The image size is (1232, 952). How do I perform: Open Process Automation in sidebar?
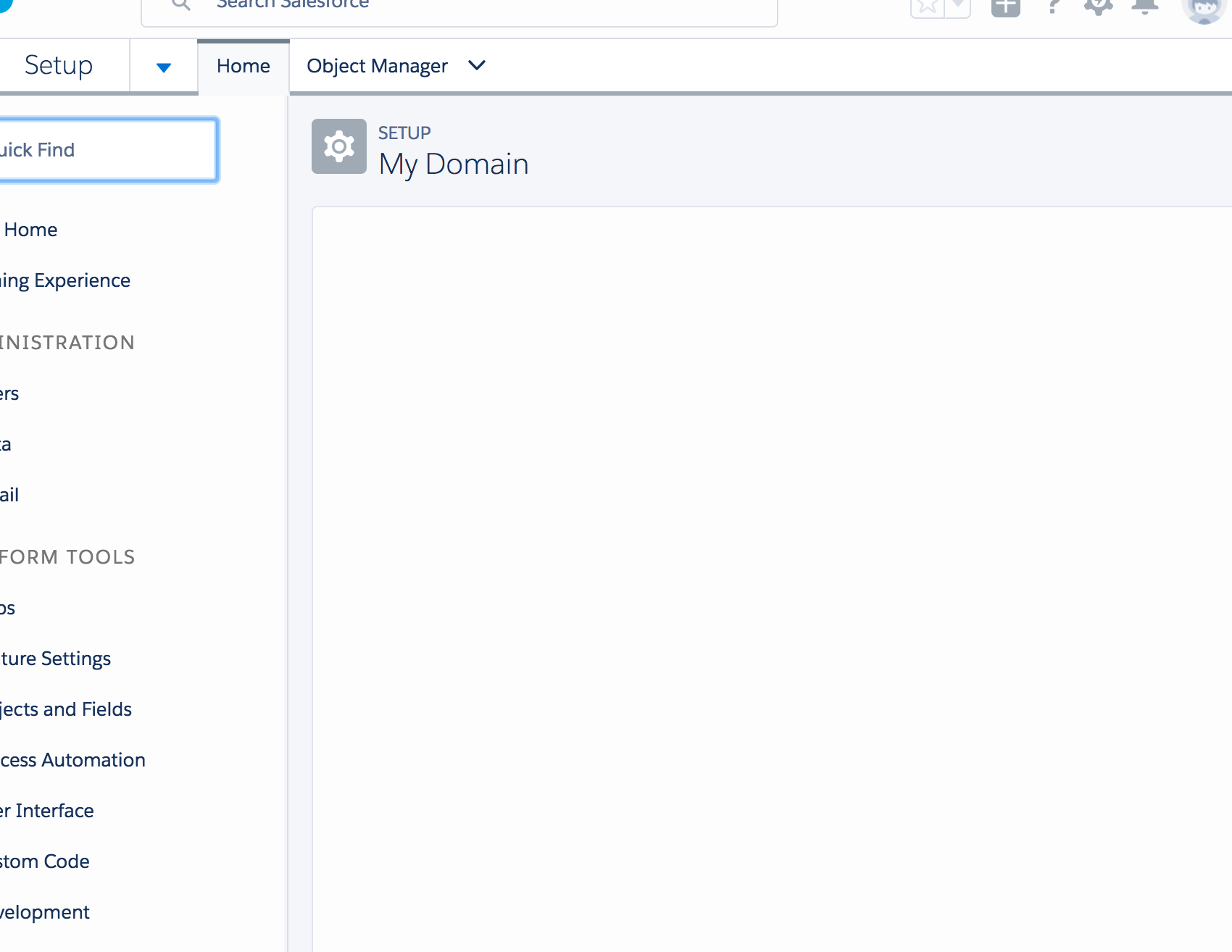[72, 760]
